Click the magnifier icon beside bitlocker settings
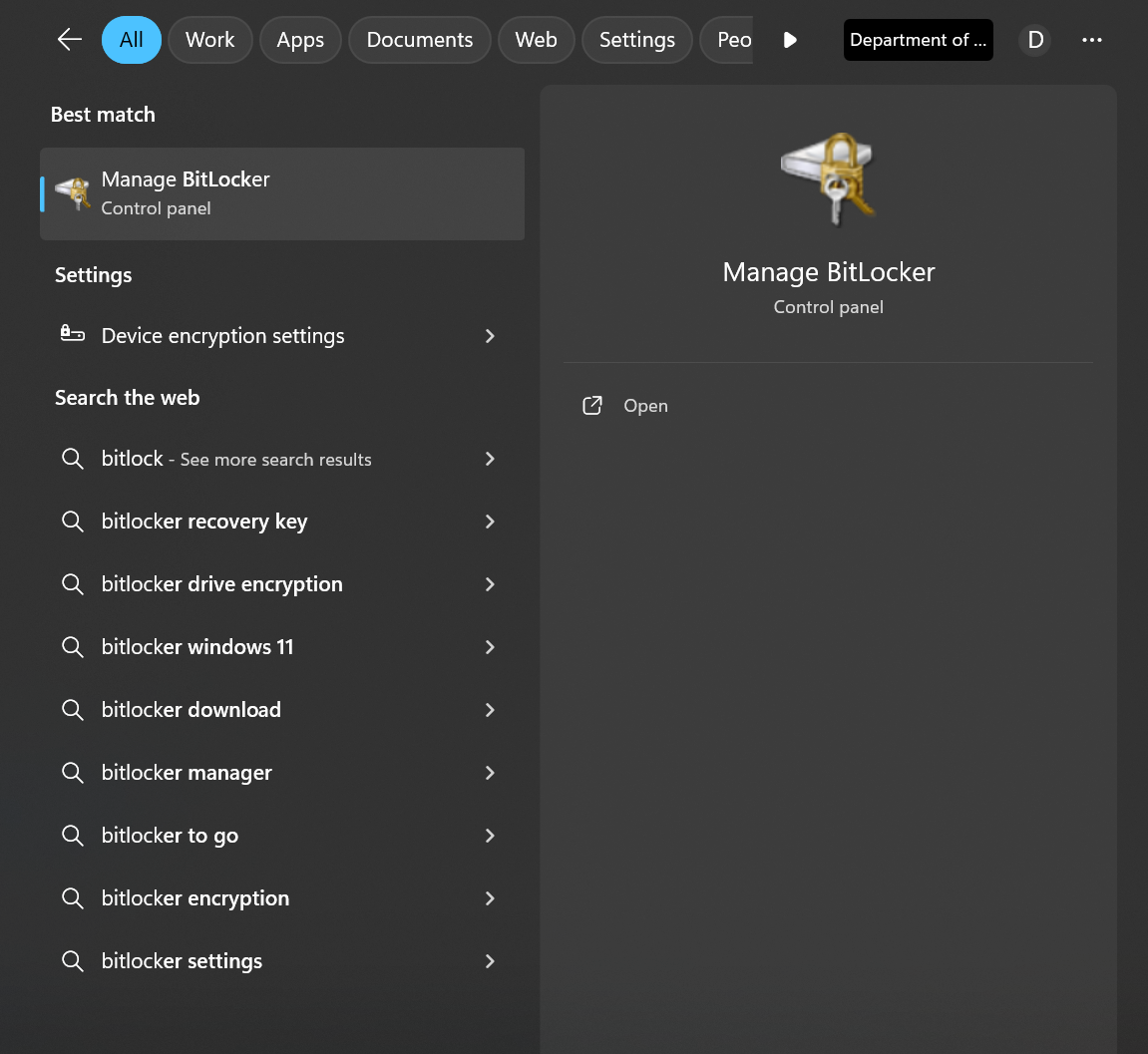 pos(73,962)
